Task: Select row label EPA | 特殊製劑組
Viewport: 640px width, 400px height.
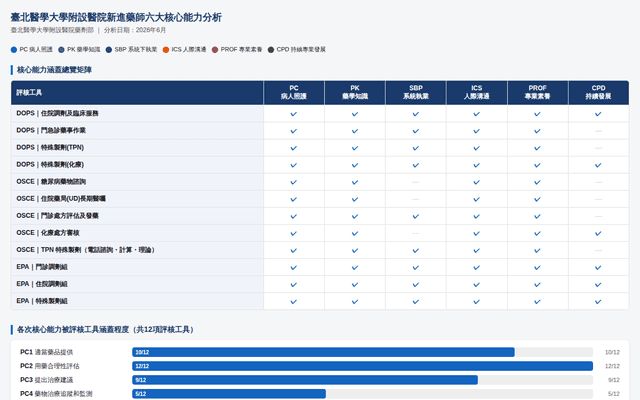Action: [42, 301]
